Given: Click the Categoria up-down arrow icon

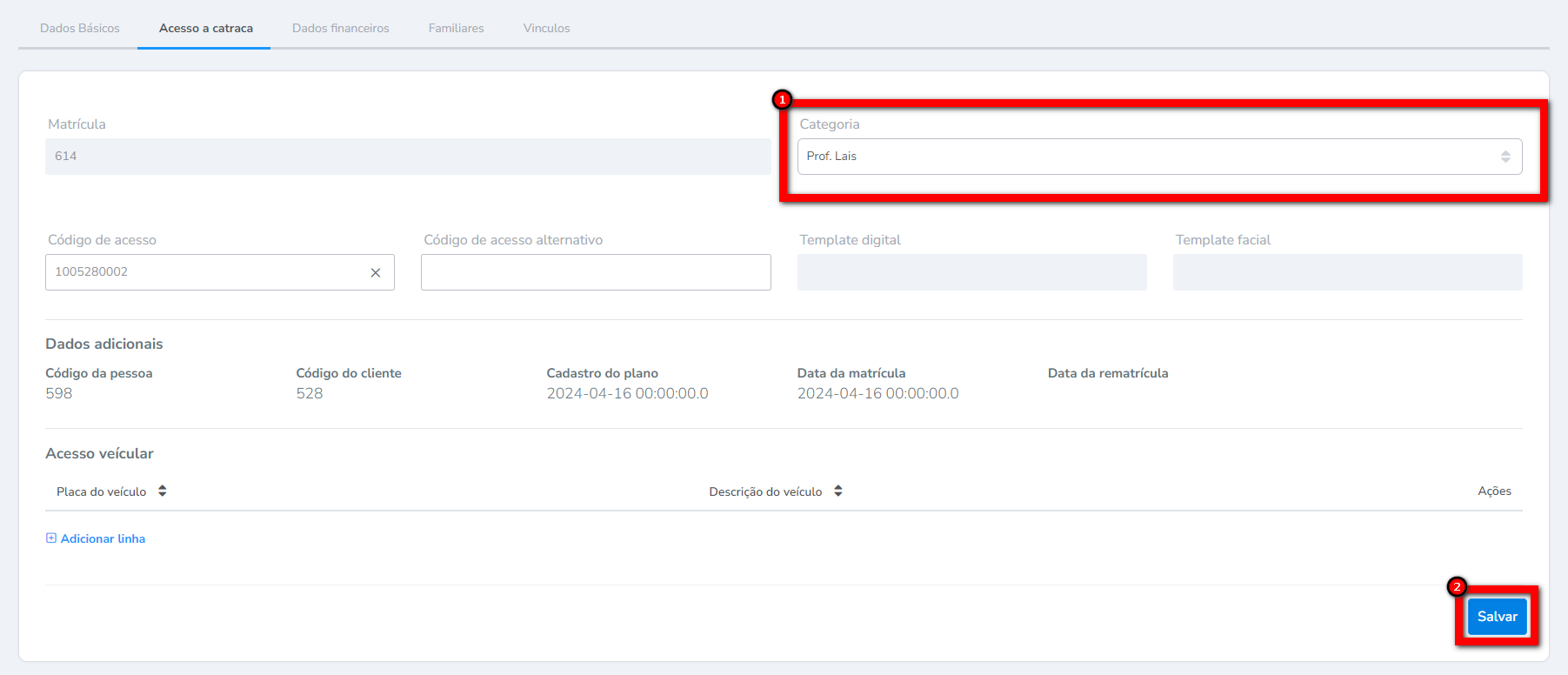Looking at the screenshot, I should coord(1505,157).
